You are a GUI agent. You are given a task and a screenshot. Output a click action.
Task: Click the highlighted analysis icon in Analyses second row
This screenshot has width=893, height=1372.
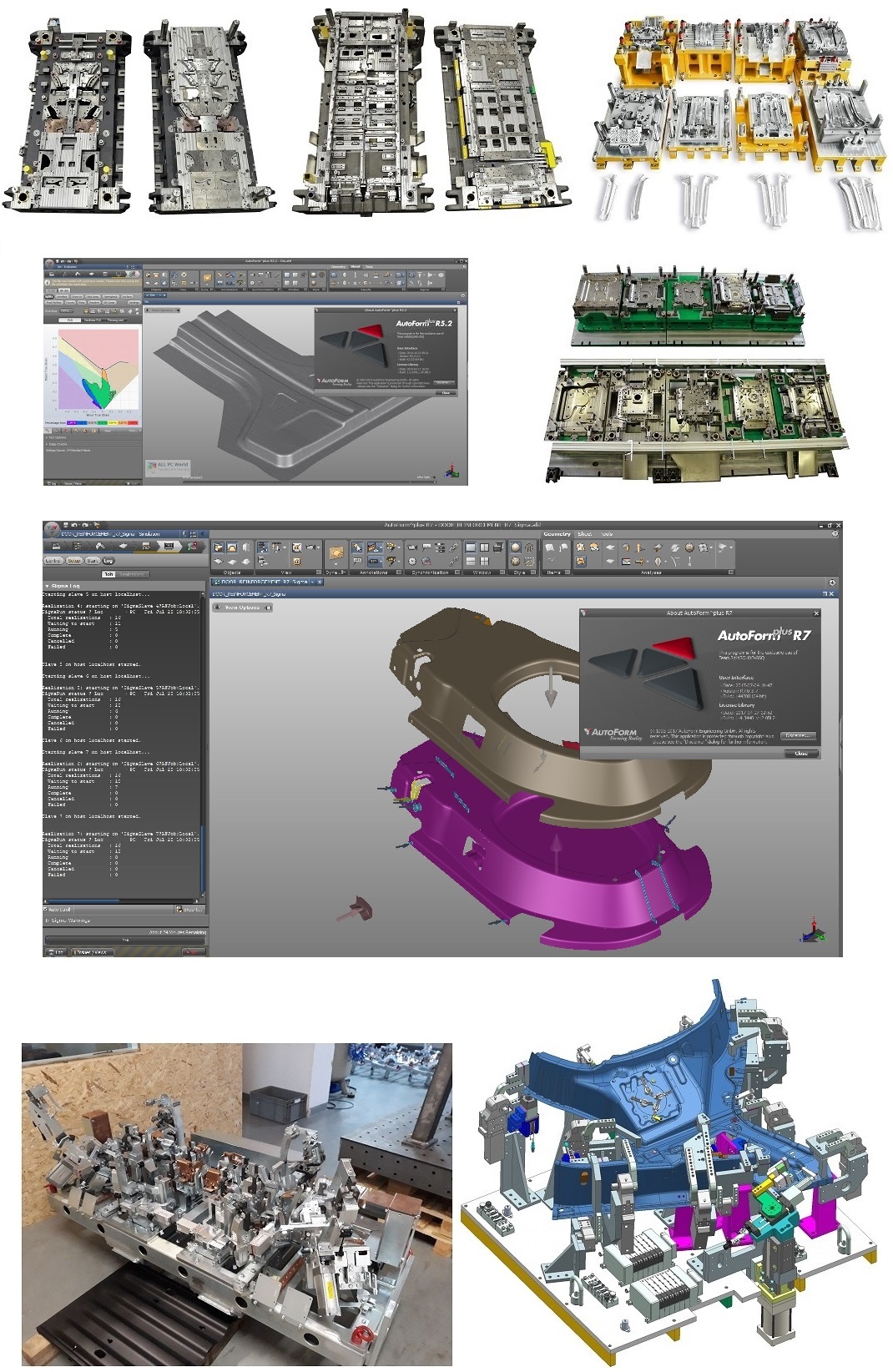[x=581, y=561]
